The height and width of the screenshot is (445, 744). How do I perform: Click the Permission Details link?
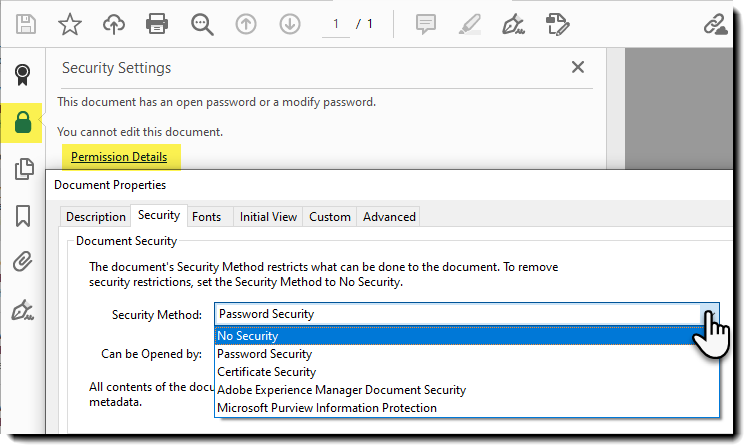click(x=119, y=157)
